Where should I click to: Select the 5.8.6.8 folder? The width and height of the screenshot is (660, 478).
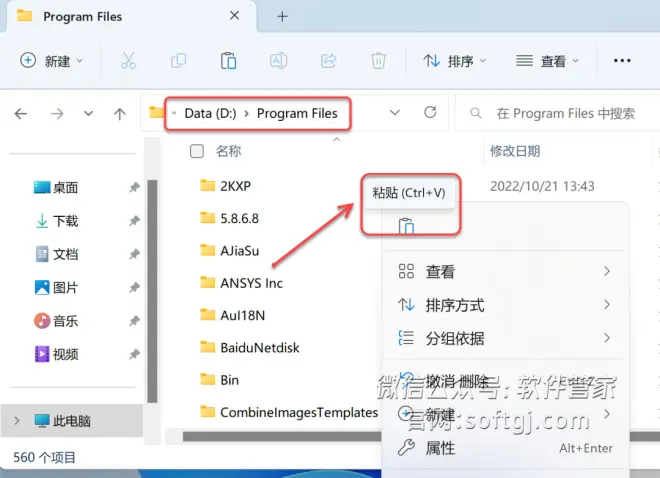(229, 218)
